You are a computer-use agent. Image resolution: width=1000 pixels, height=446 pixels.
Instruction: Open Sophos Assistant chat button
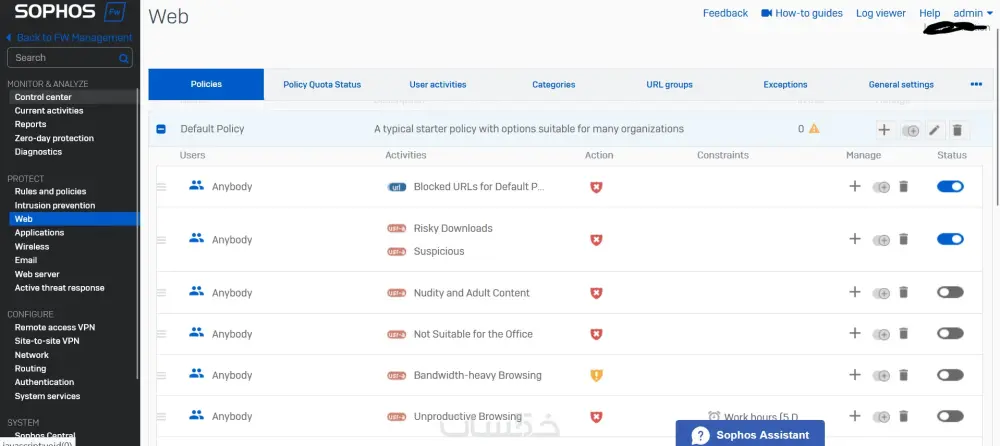[x=750, y=435]
